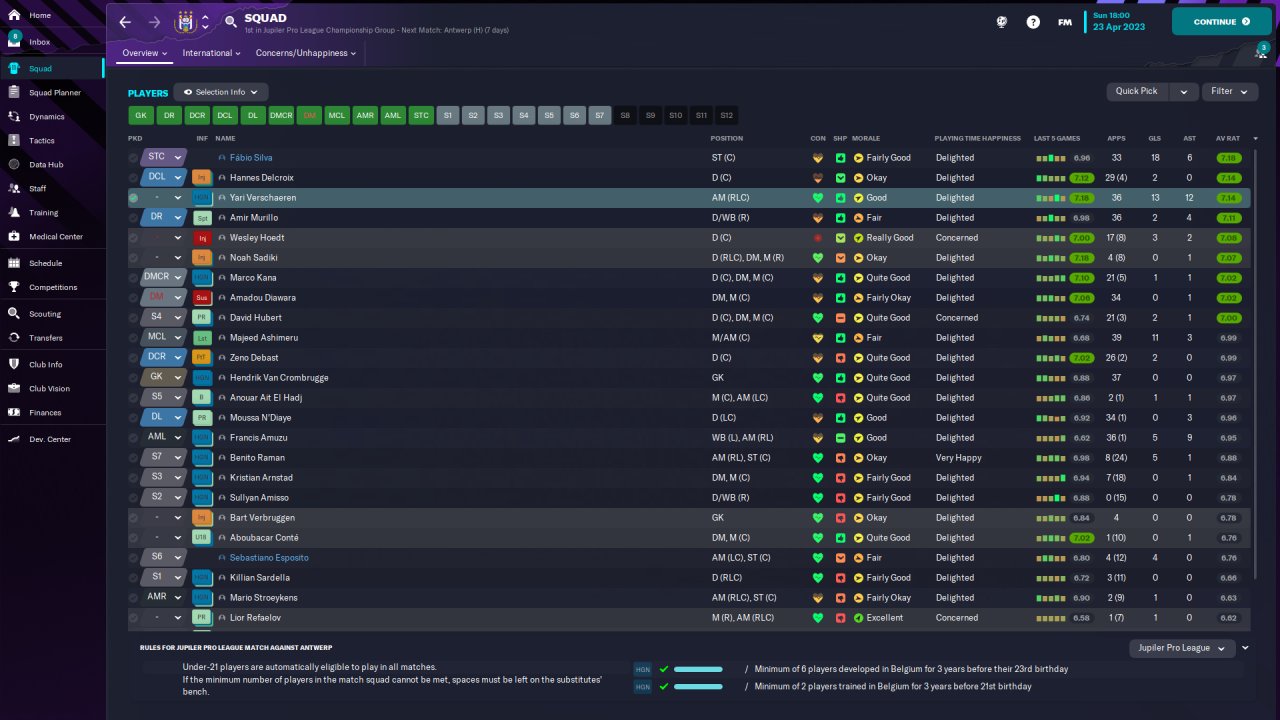Open the Training sidebar icon
Image resolution: width=1280 pixels, height=720 pixels.
coord(14,212)
